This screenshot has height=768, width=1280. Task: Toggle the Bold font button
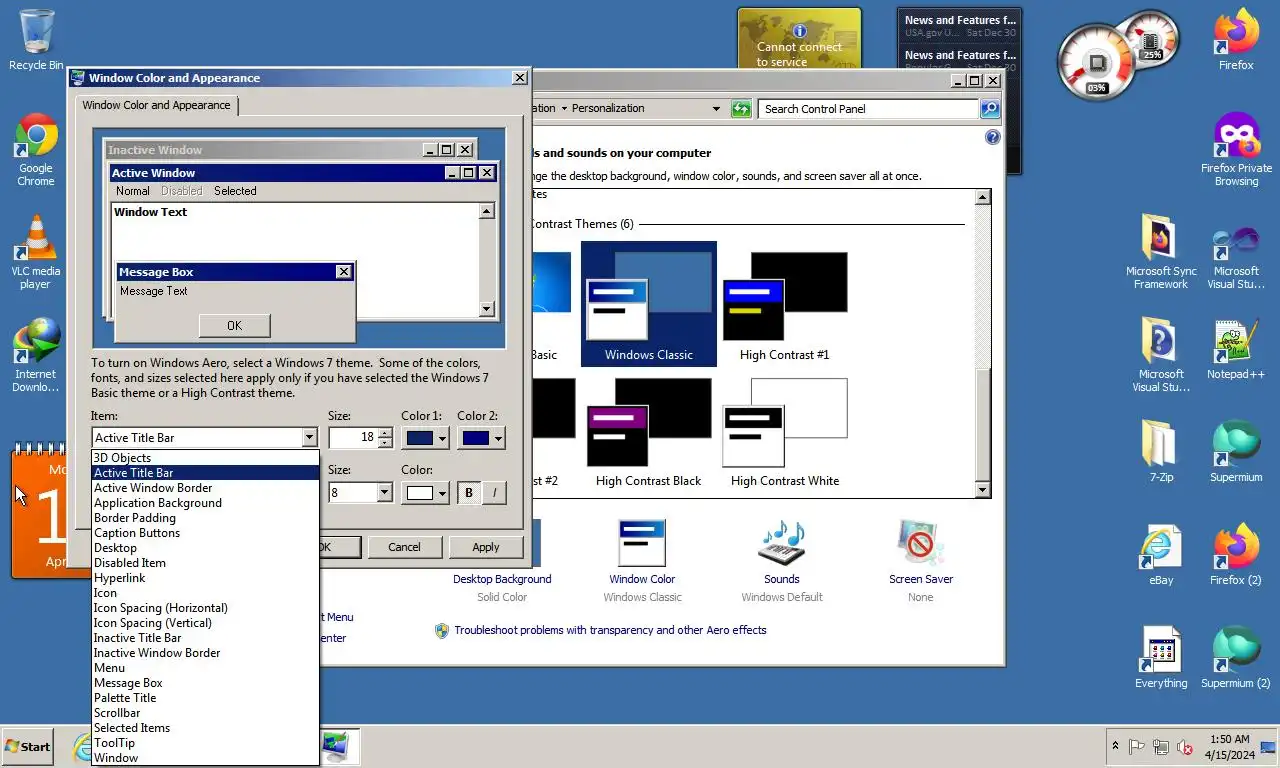(469, 492)
